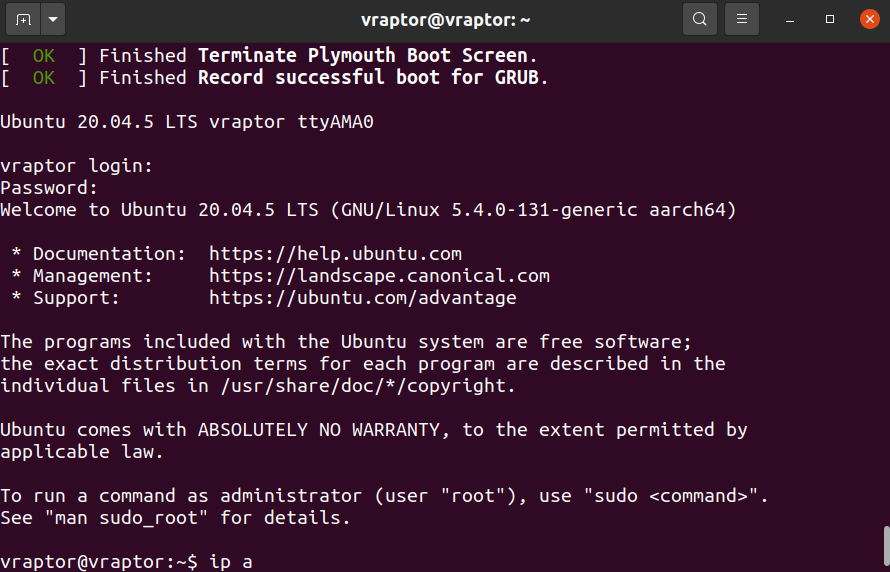Click the 'vraptor login:' line
Viewport: 890px width, 572px height.
77,166
